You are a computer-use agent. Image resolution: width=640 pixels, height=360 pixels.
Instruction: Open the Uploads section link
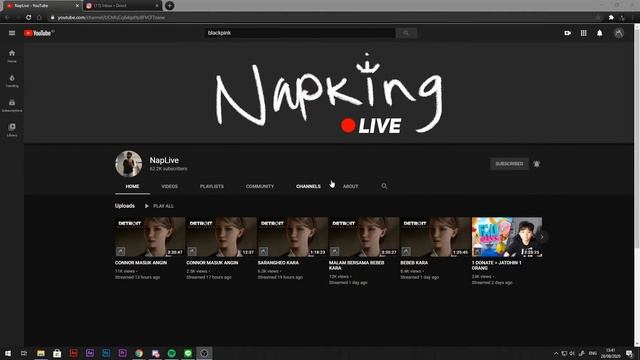(124, 206)
